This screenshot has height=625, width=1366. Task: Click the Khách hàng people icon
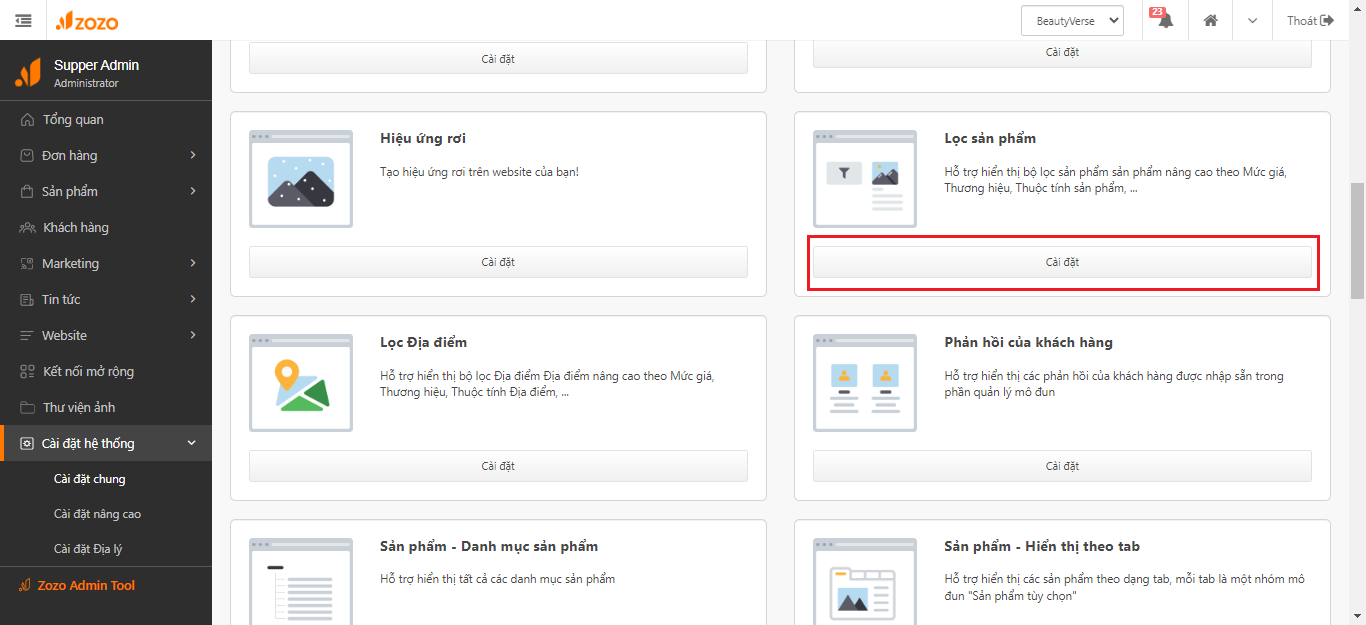tap(27, 227)
